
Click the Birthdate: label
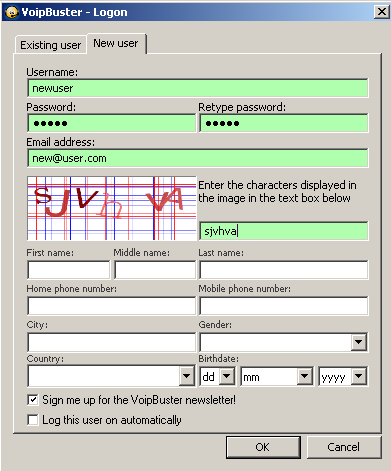pos(219,359)
